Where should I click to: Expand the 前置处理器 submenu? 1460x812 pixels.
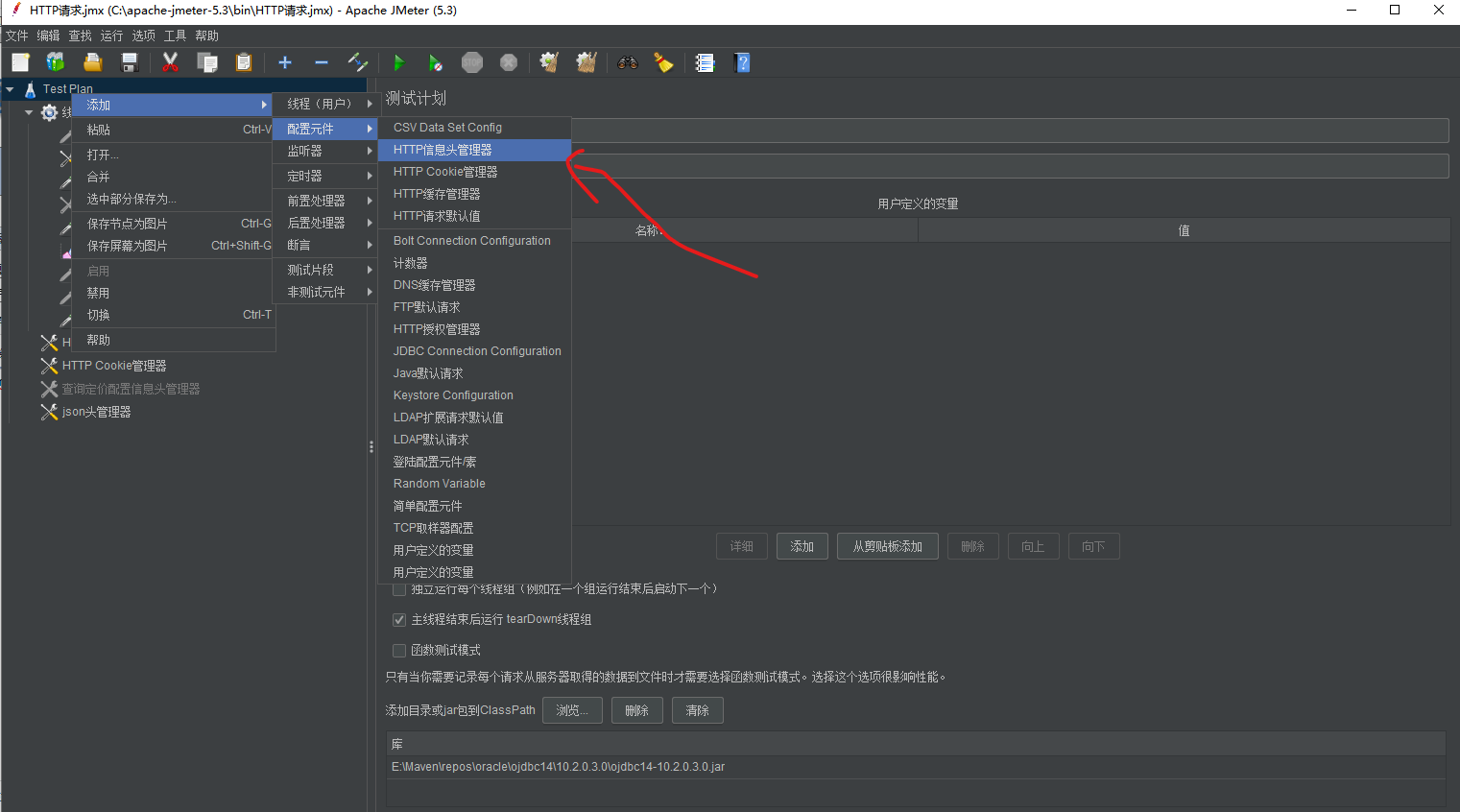(x=325, y=201)
